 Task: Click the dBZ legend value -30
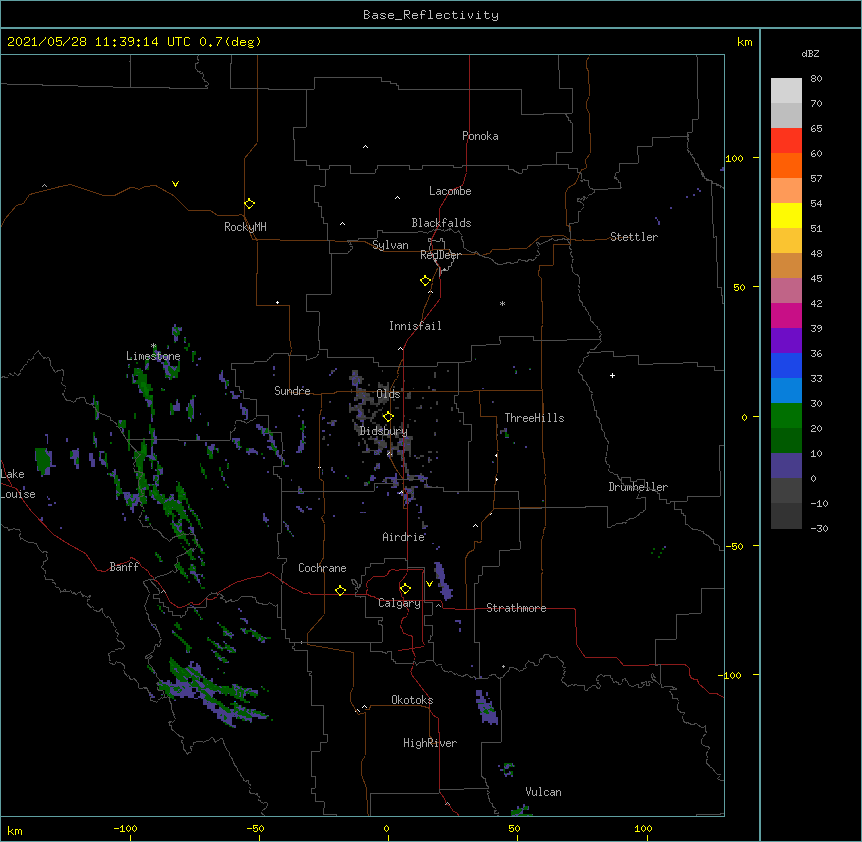(819, 529)
